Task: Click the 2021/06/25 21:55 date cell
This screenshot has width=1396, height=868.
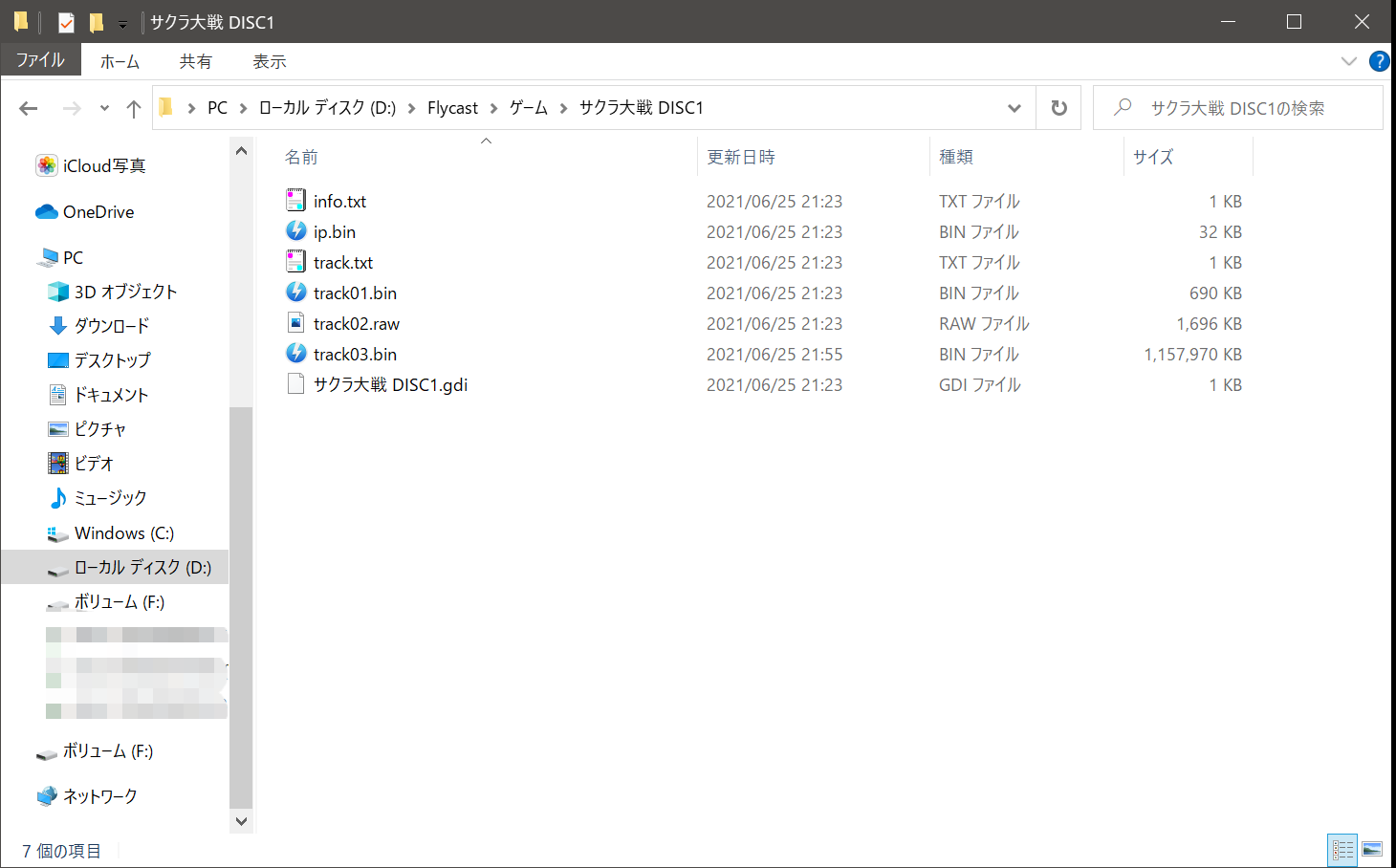Action: (x=774, y=354)
